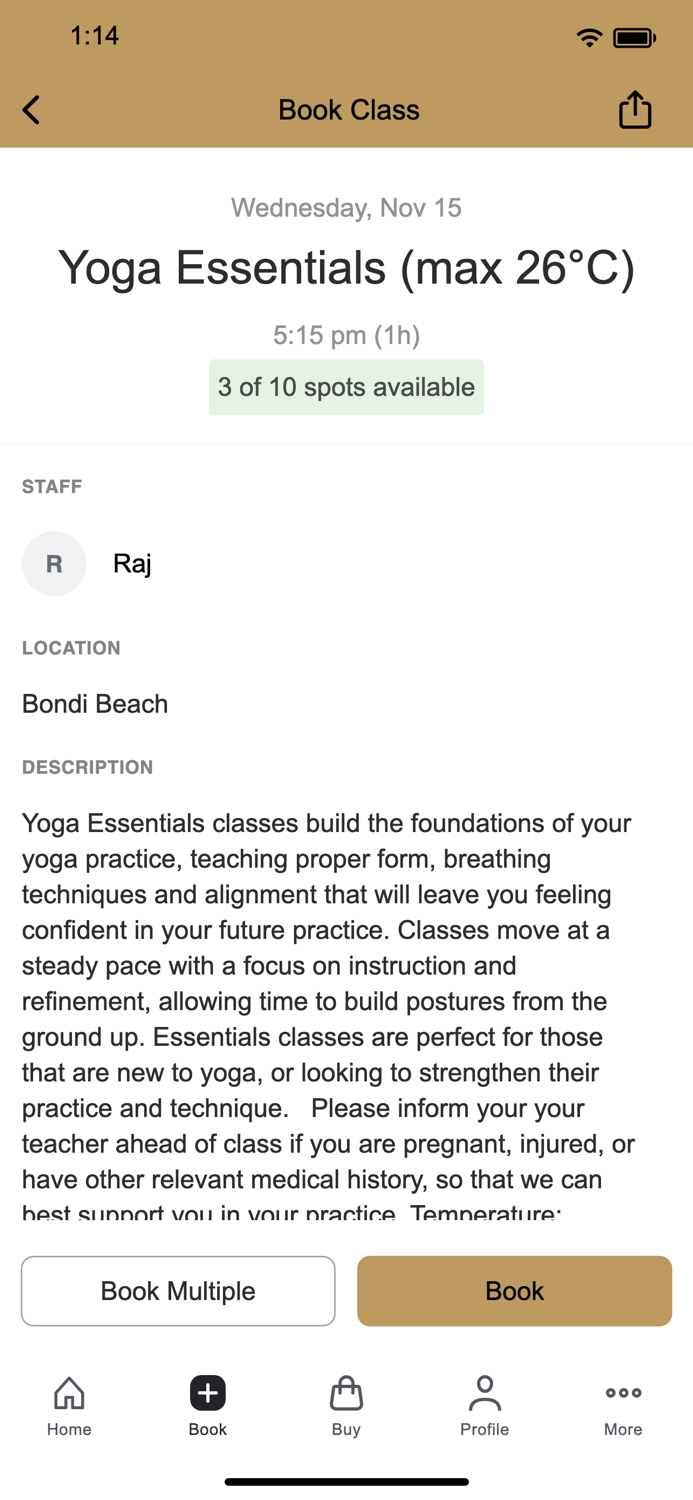This screenshot has width=693, height=1500.
Task: Tap the Book Class title
Action: (347, 110)
